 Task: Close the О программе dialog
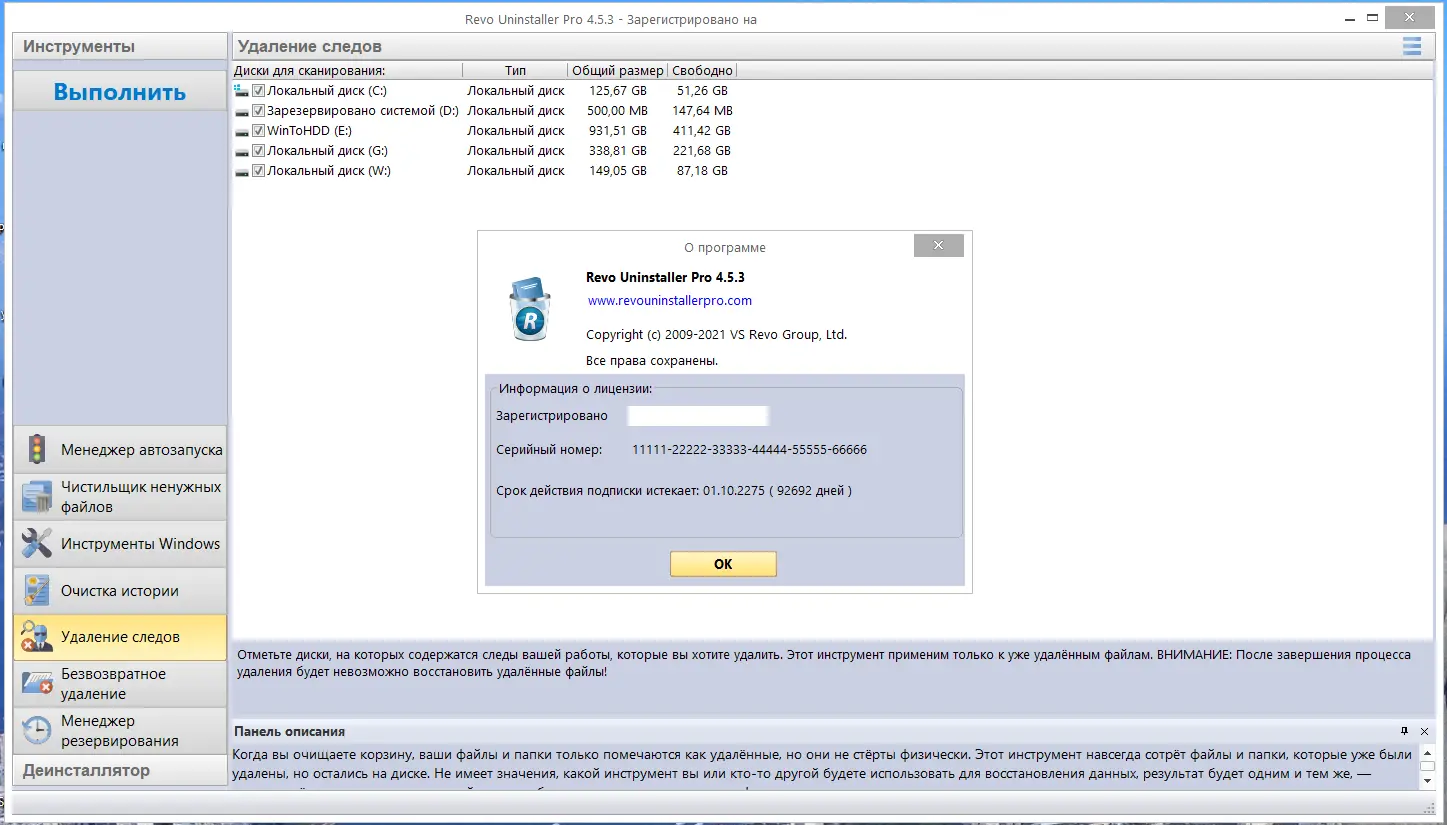938,245
